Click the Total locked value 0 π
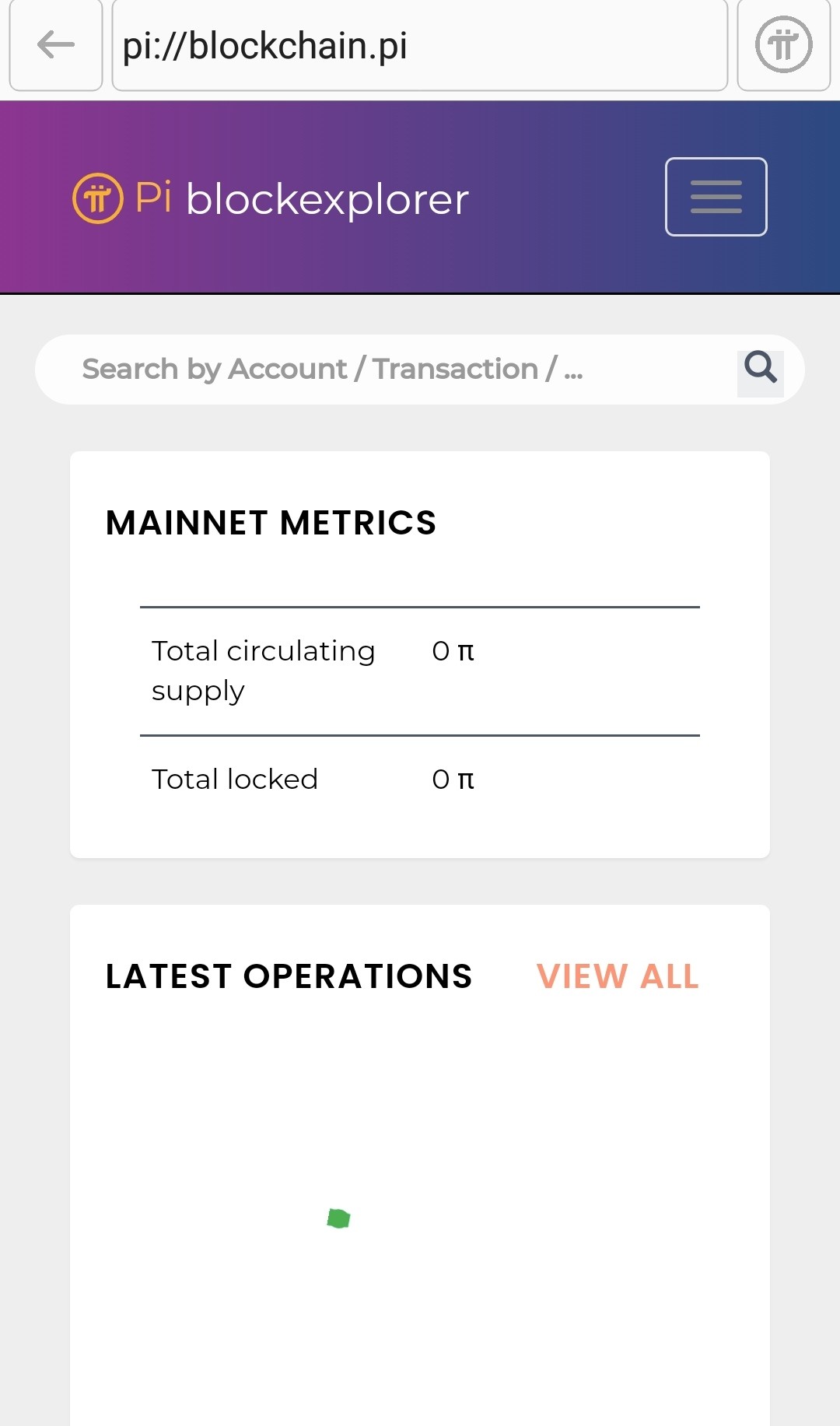 click(x=453, y=780)
